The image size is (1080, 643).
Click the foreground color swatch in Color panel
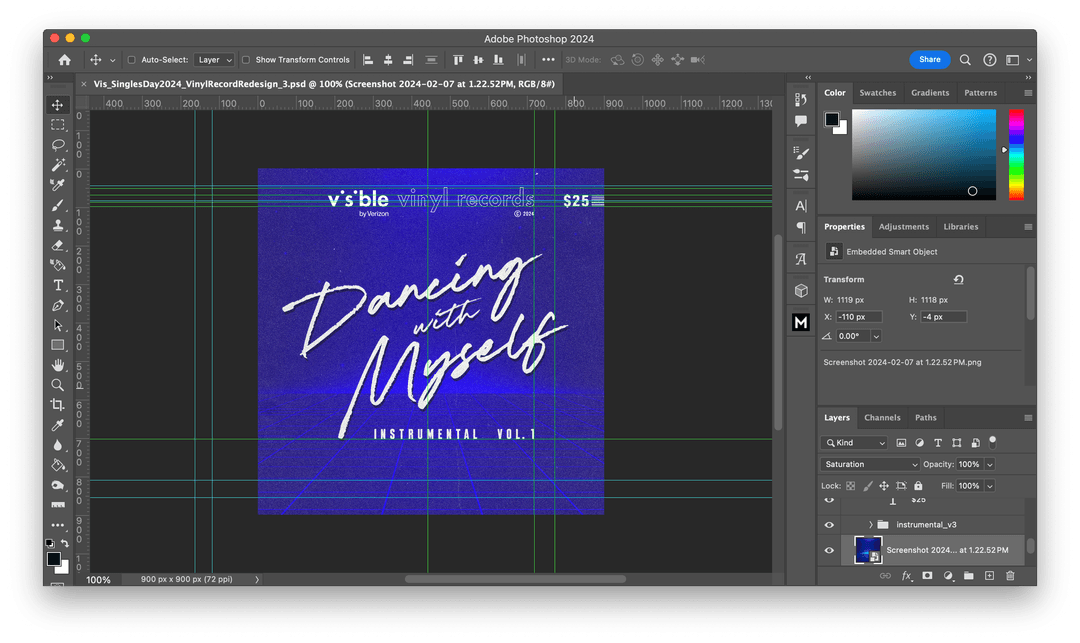[832, 119]
